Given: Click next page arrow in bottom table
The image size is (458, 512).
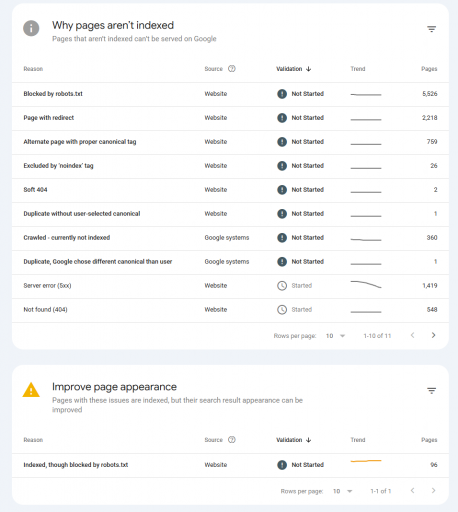Looking at the screenshot, I should (433, 491).
